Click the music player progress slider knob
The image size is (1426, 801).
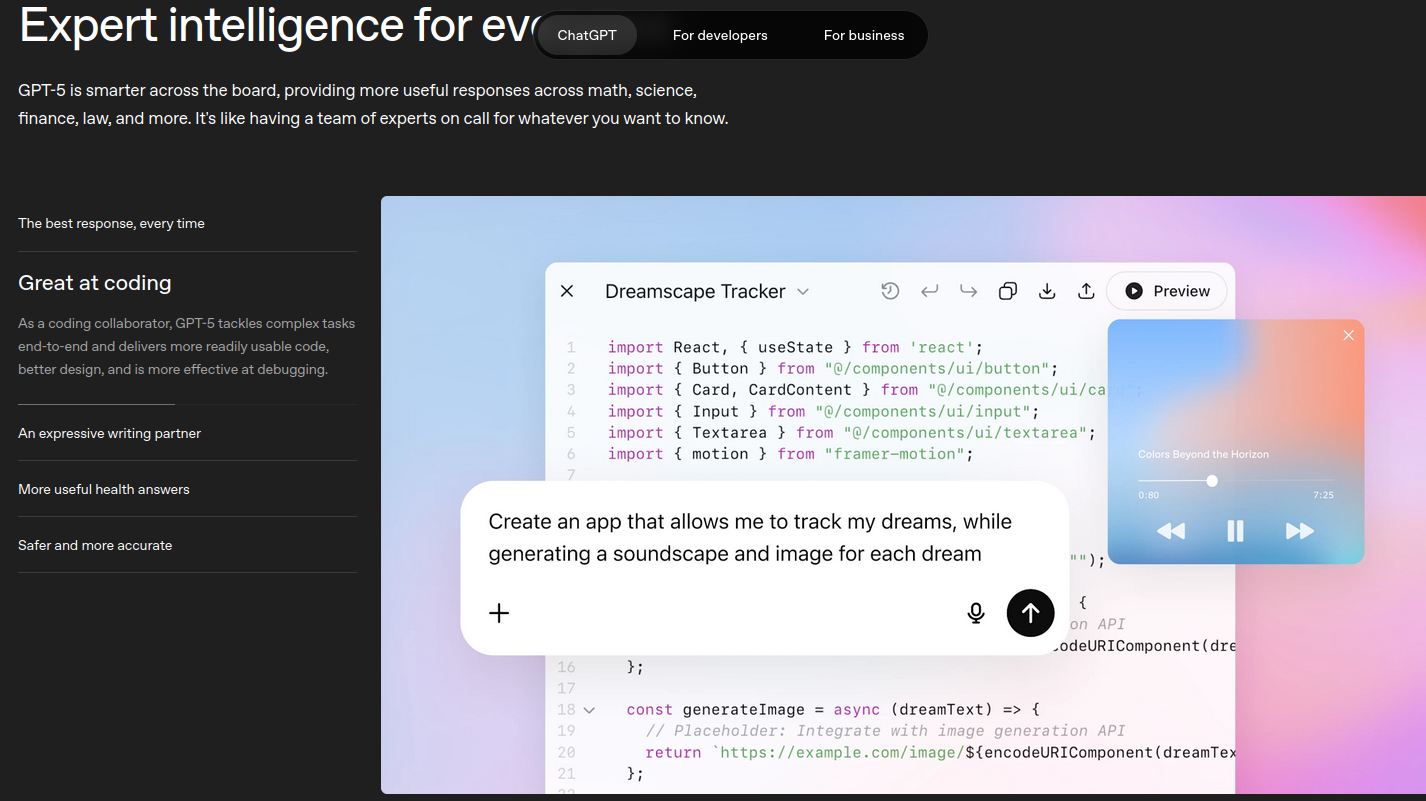[1212, 481]
